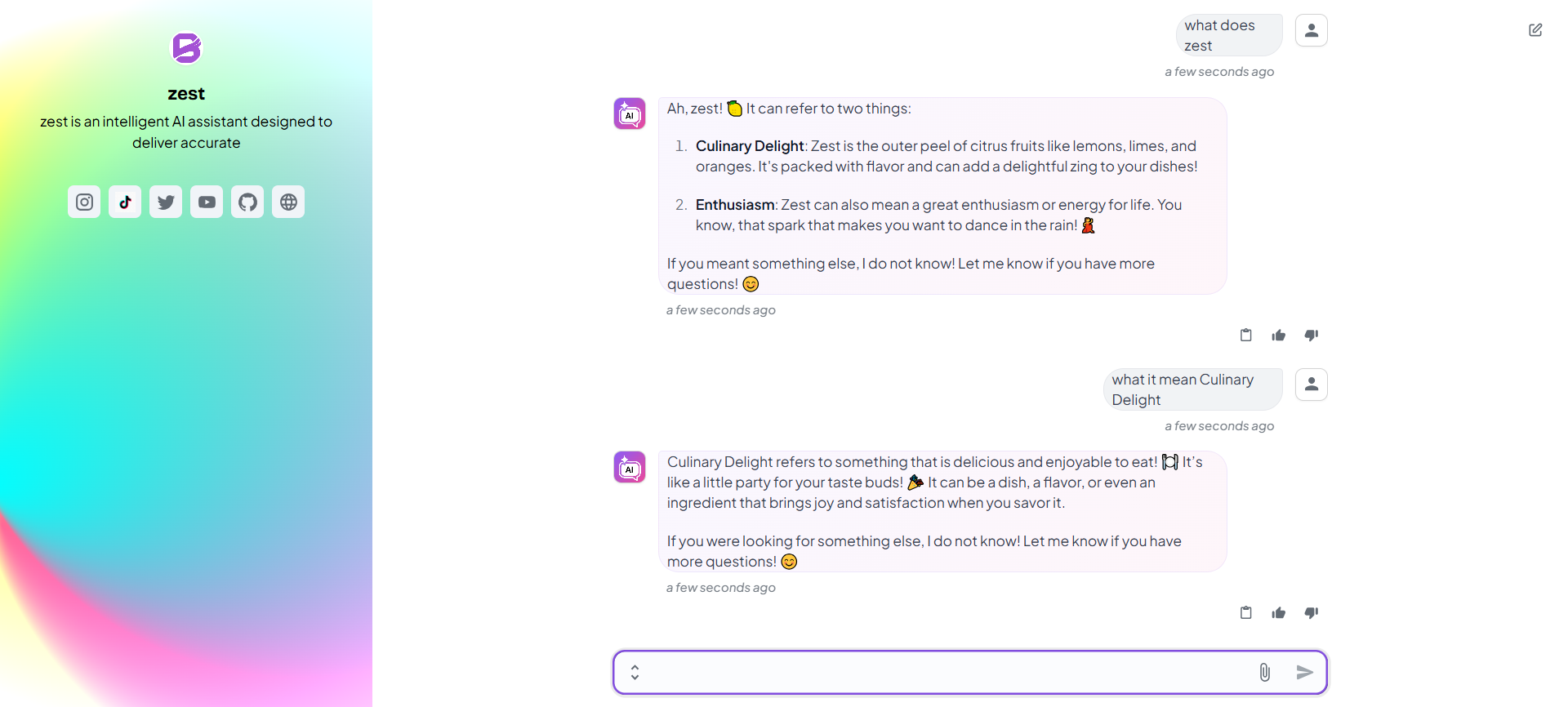
Task: Like the first zest definition reply
Action: [x=1278, y=335]
